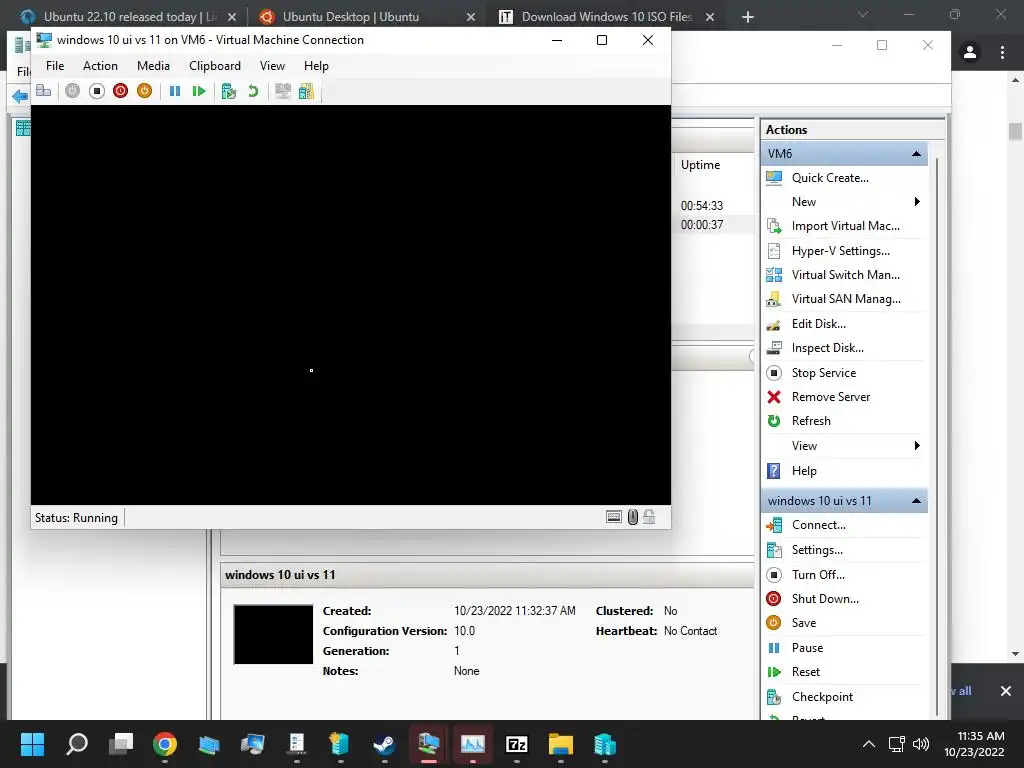Click the grey Start VM toolbar icon
Screen dimensions: 1024x768
click(72, 91)
